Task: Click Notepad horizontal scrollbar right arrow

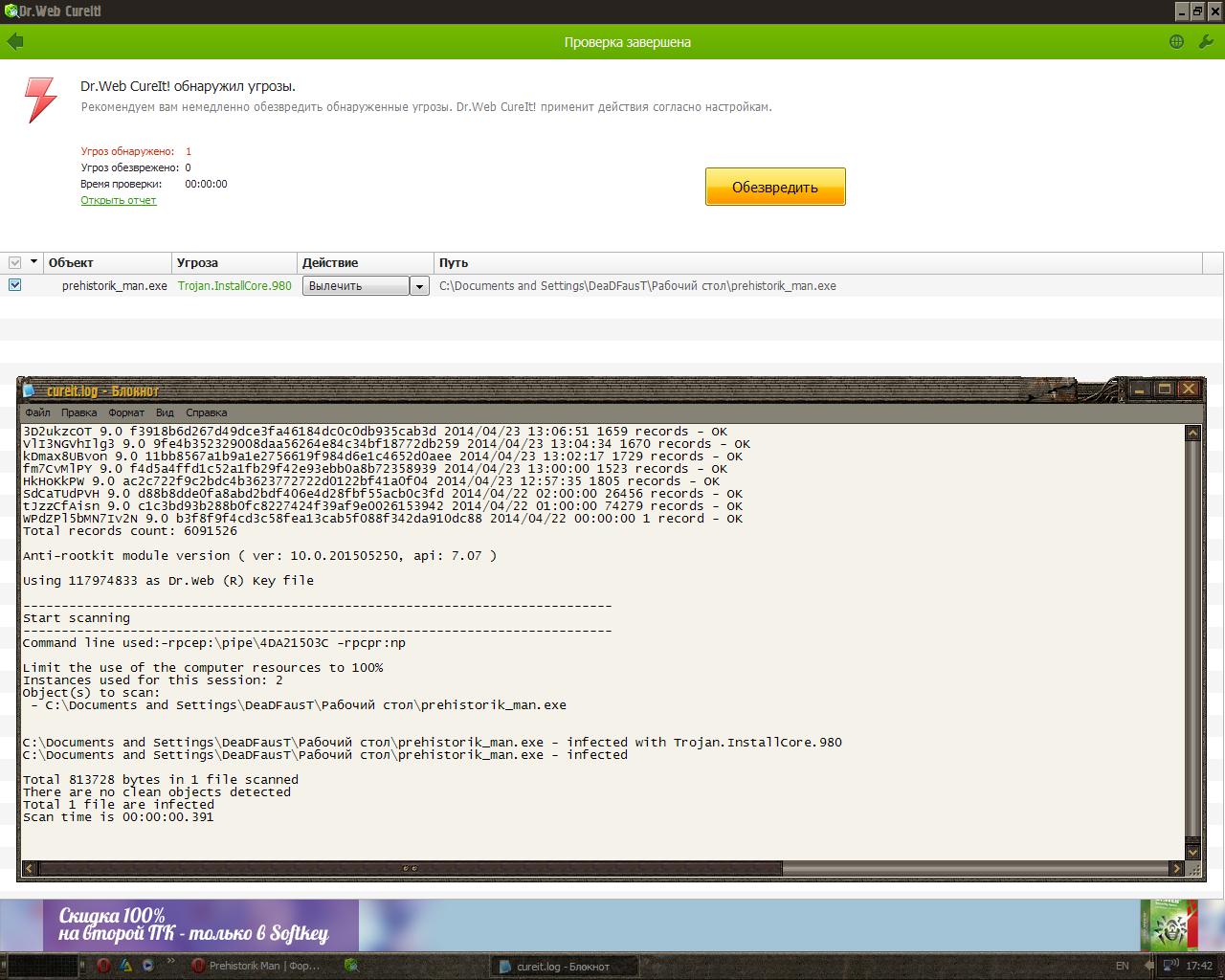Action: pos(1177,868)
